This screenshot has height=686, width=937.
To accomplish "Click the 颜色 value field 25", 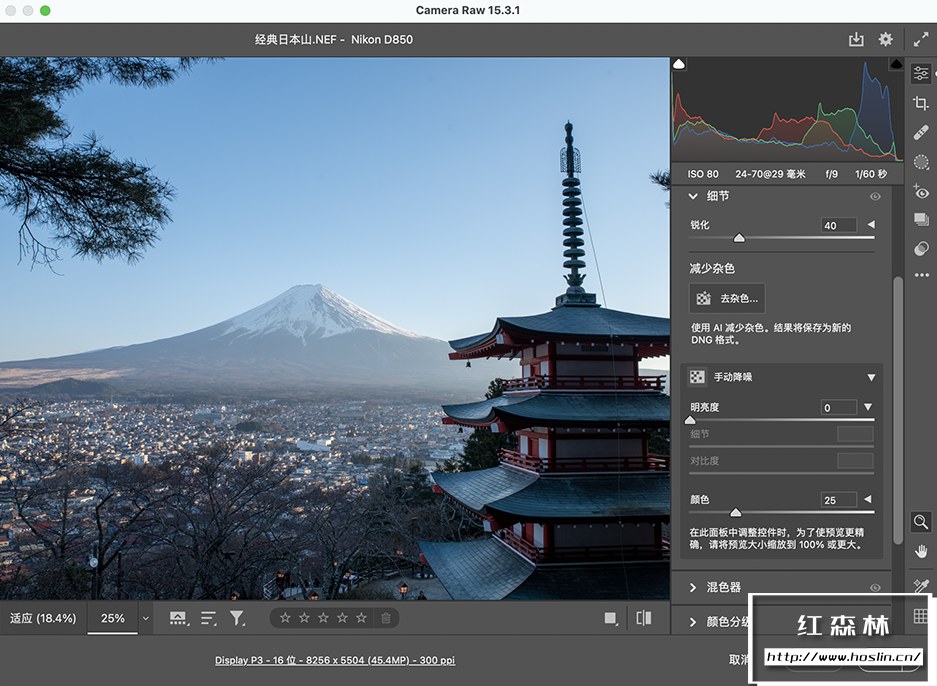I will (839, 500).
